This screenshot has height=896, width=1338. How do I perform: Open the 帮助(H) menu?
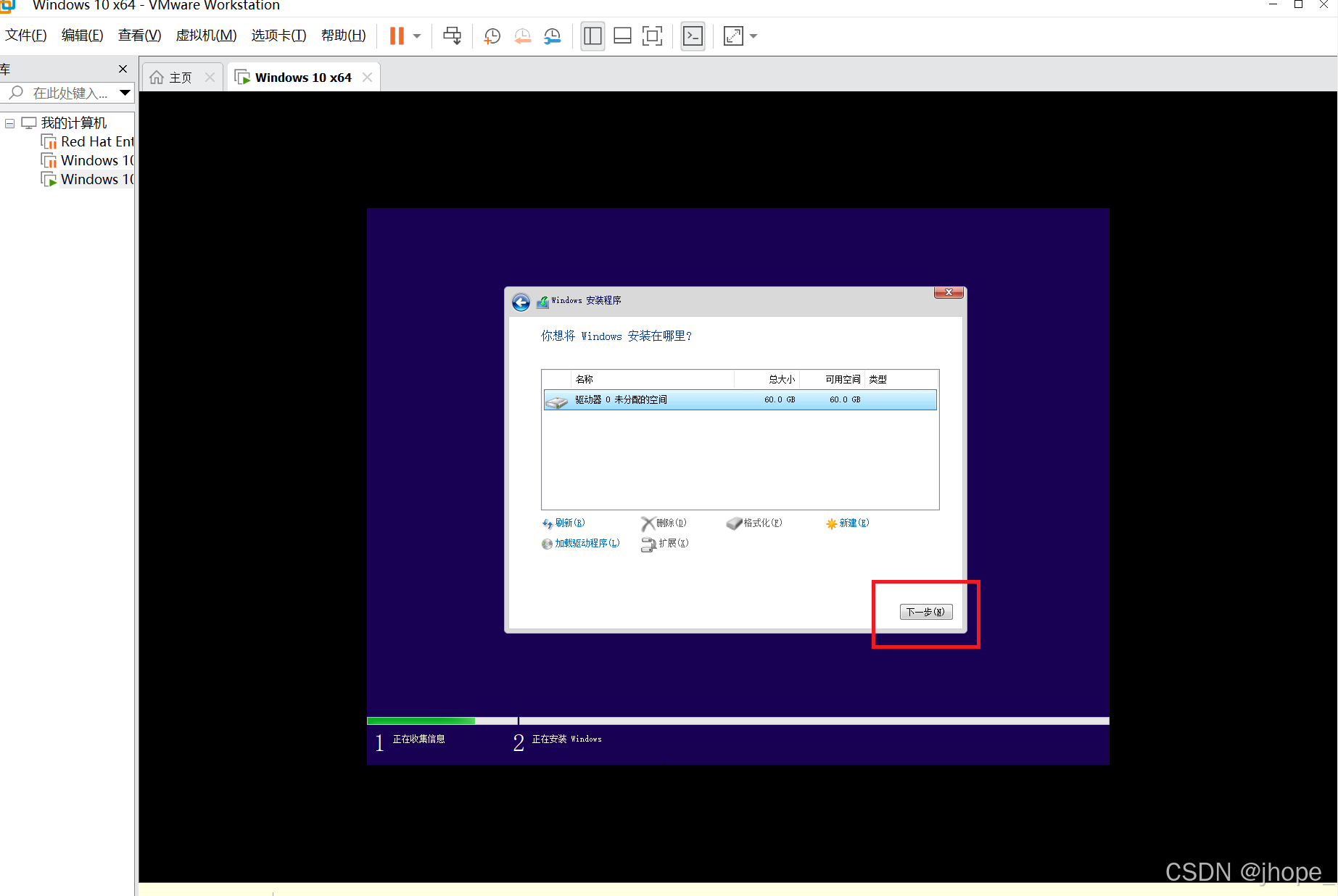click(344, 36)
